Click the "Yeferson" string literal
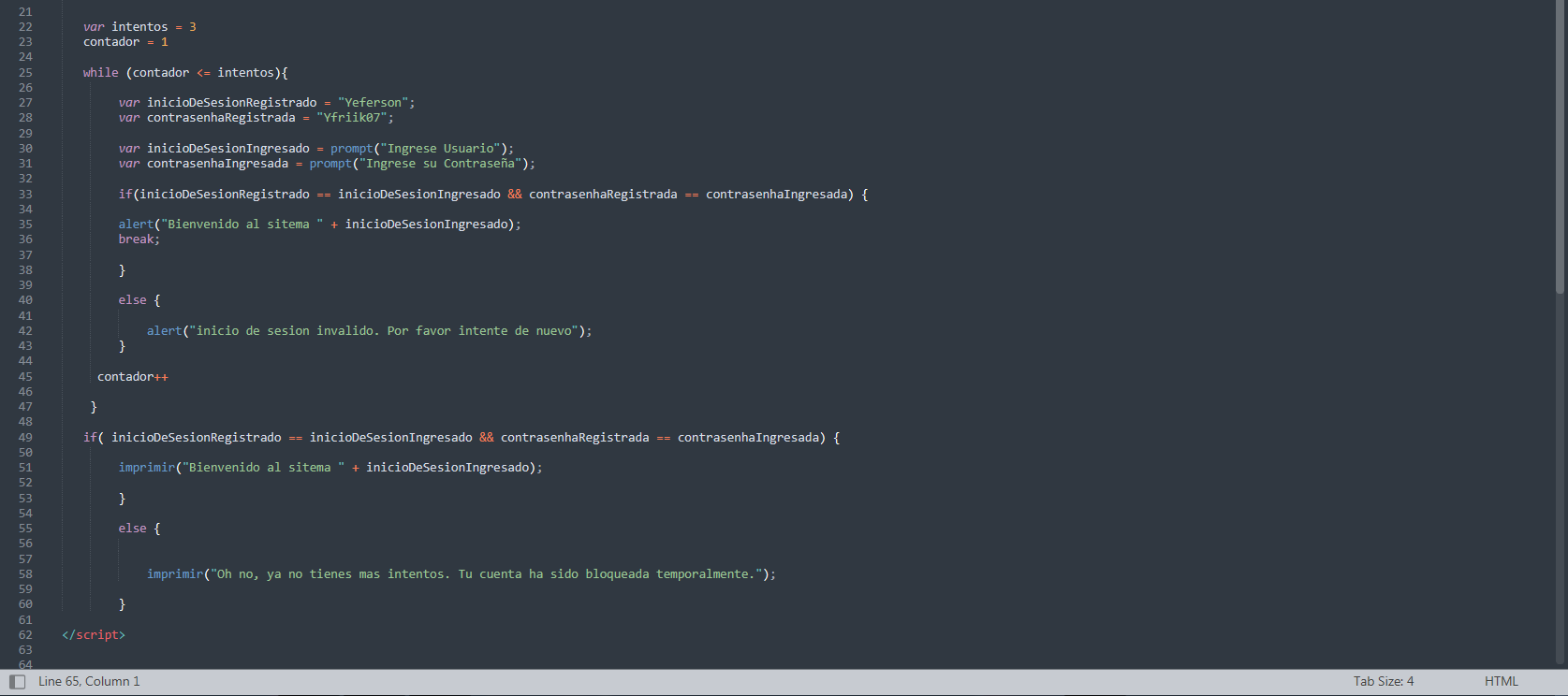The image size is (1568, 696). [x=374, y=103]
